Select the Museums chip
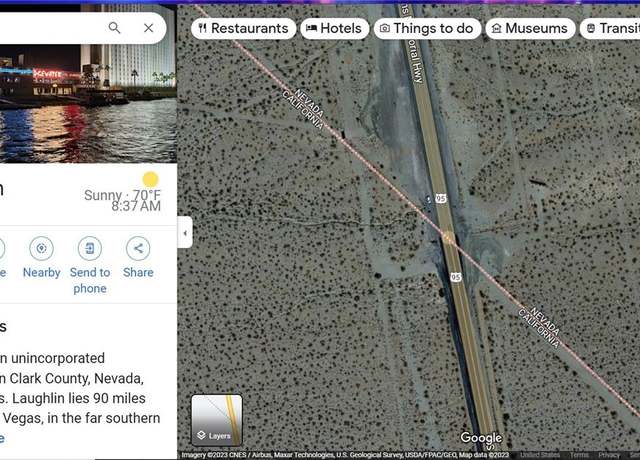640x460 pixels. click(x=530, y=28)
